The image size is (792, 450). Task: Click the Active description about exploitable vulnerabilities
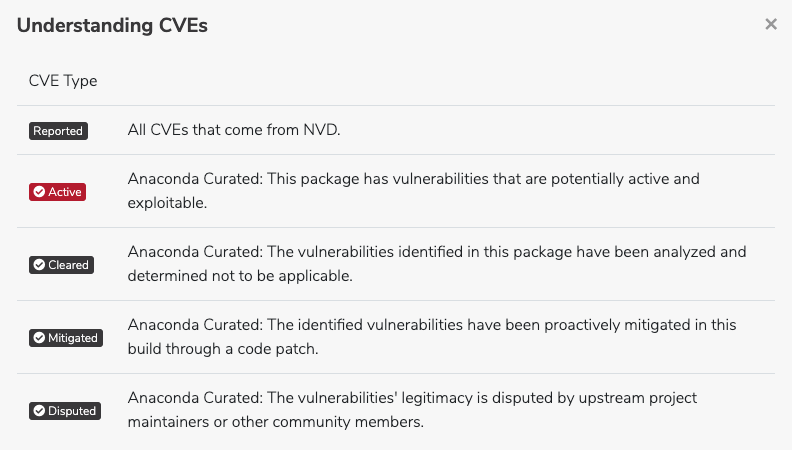click(x=414, y=191)
